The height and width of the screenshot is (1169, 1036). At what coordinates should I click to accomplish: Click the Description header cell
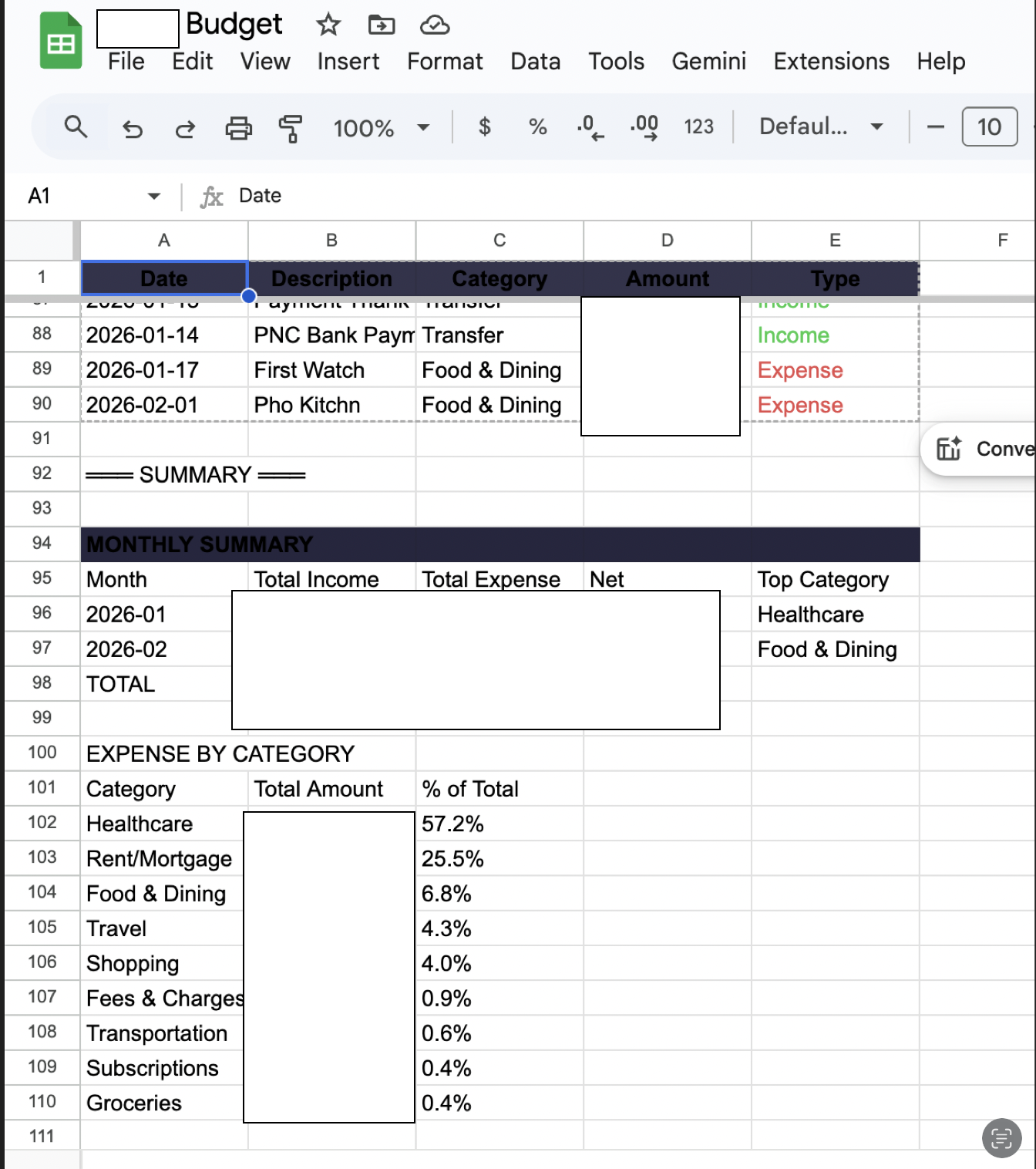tap(331, 278)
